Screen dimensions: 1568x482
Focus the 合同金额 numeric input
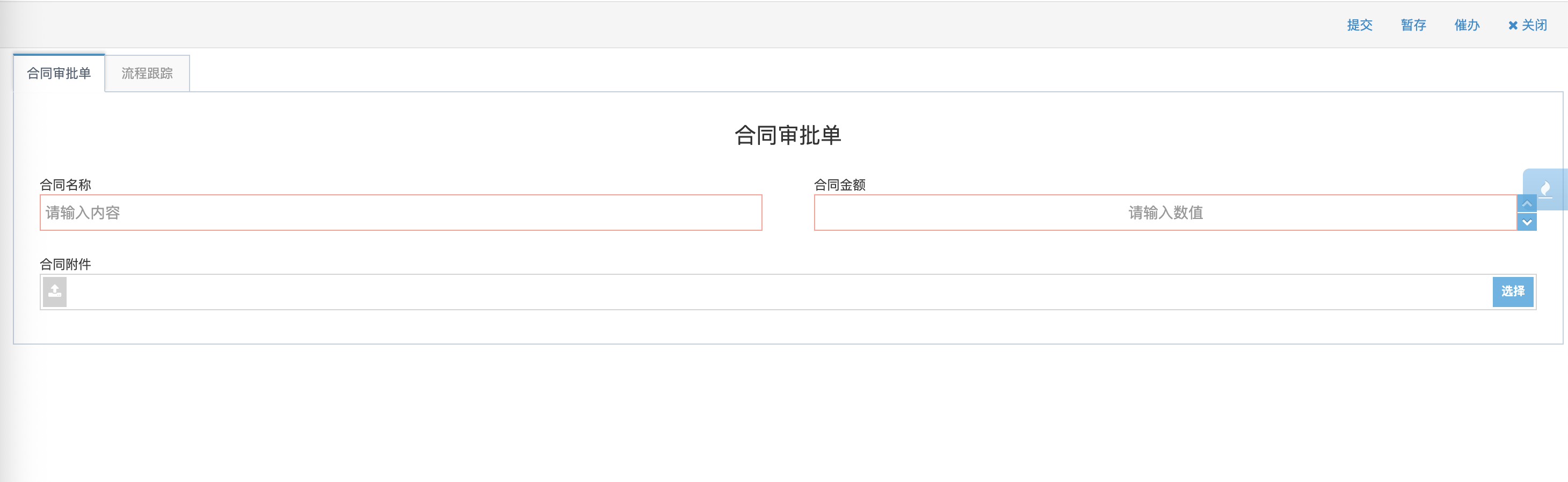pyautogui.click(x=1165, y=213)
